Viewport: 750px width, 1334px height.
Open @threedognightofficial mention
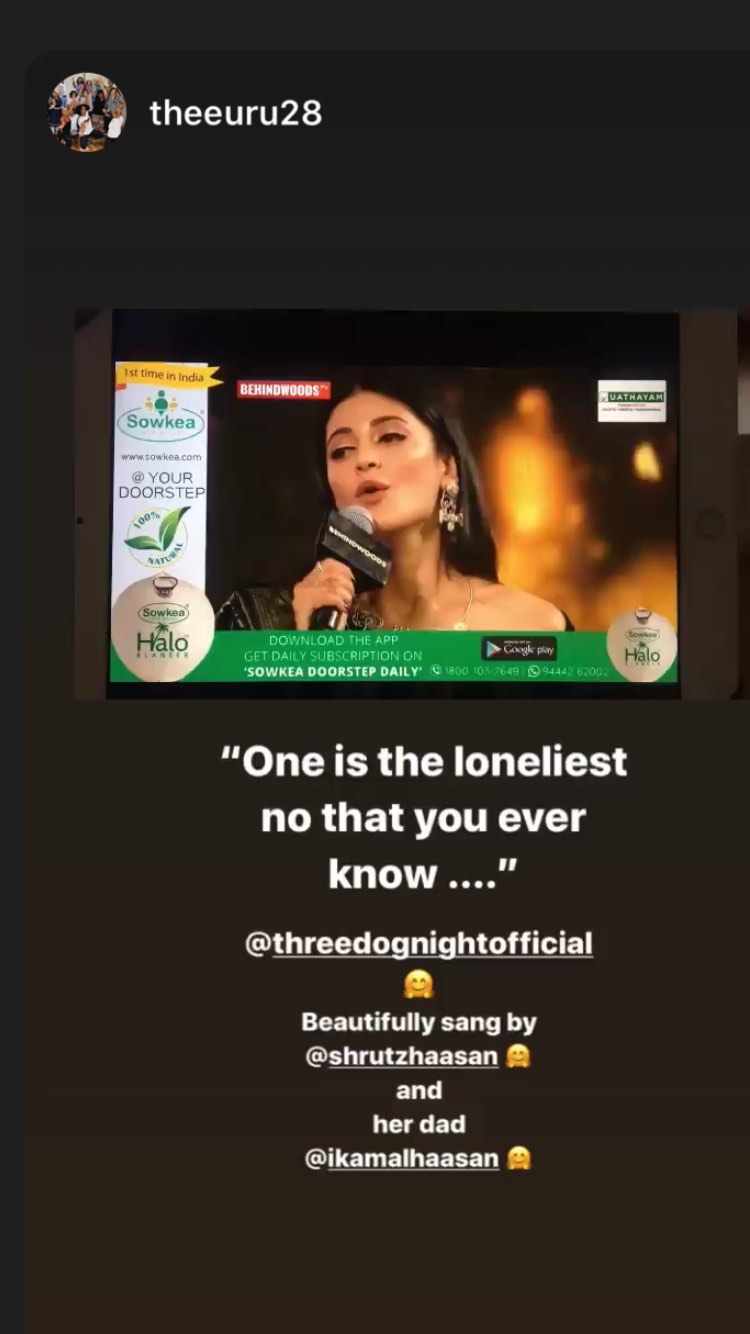pyautogui.click(x=419, y=943)
